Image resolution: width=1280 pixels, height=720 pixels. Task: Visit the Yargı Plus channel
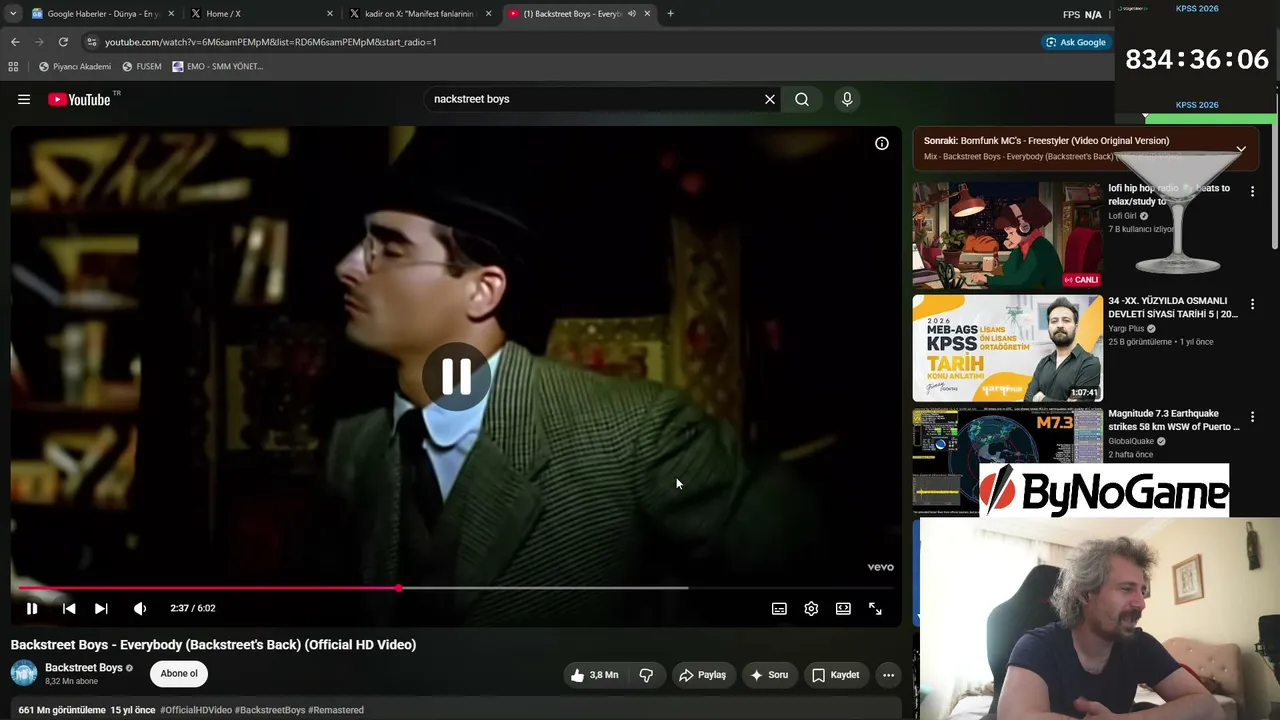[x=1126, y=328]
